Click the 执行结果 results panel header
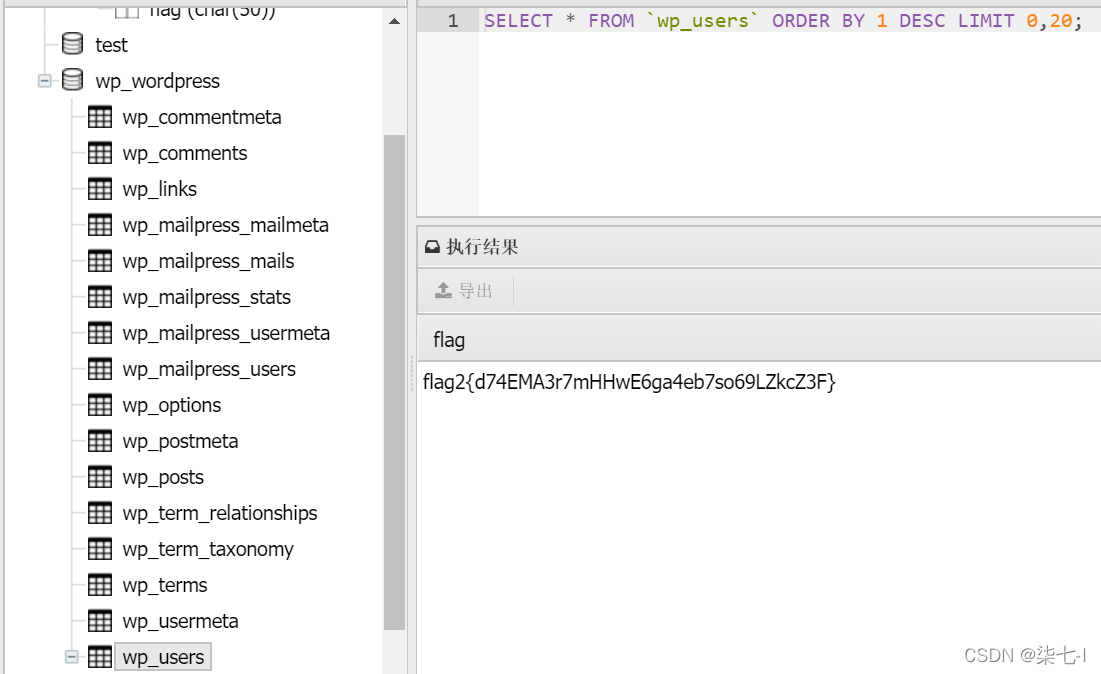The height and width of the screenshot is (674, 1101). (x=760, y=246)
